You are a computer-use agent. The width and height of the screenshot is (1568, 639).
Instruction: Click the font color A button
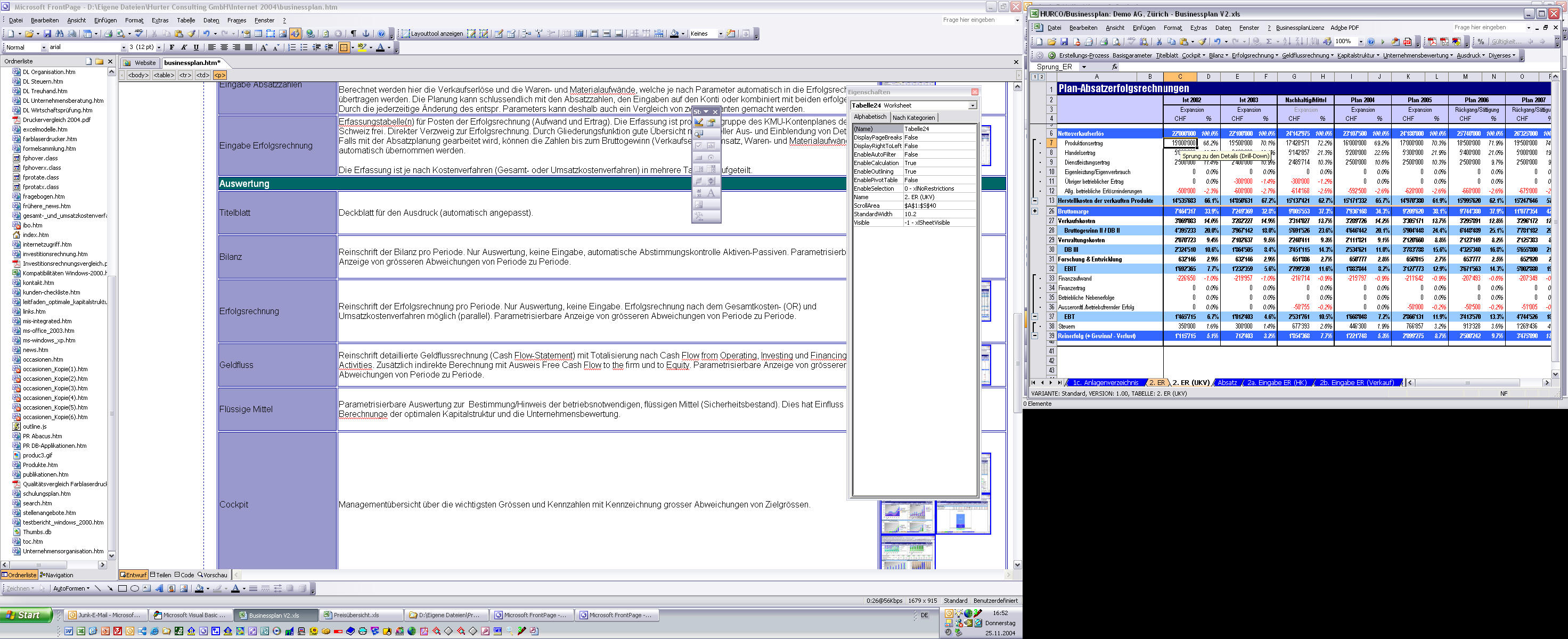tap(380, 47)
